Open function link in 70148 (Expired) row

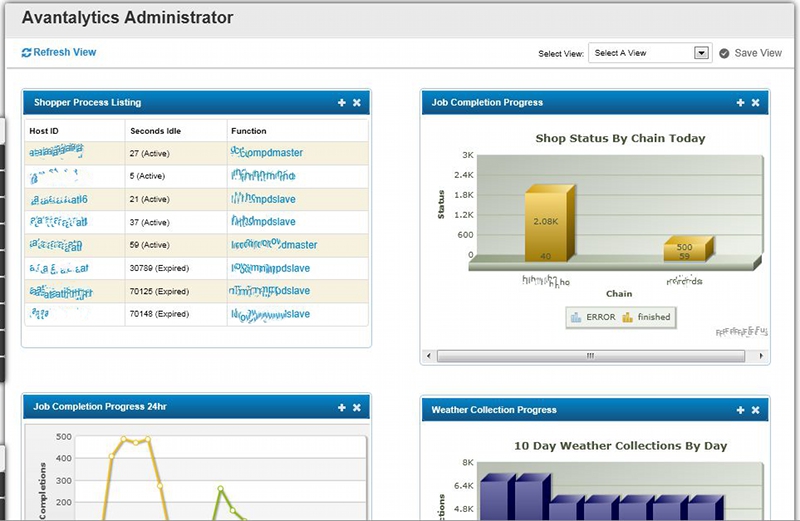(x=270, y=314)
